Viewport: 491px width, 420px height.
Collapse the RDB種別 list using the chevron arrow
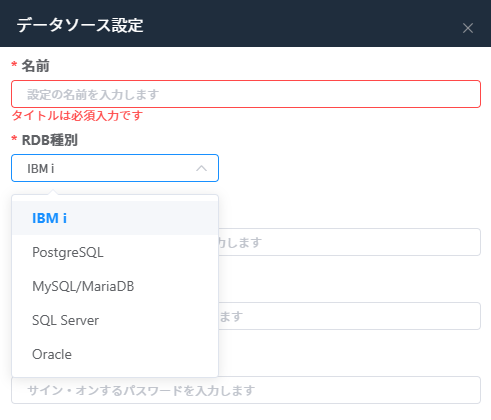tap(201, 168)
